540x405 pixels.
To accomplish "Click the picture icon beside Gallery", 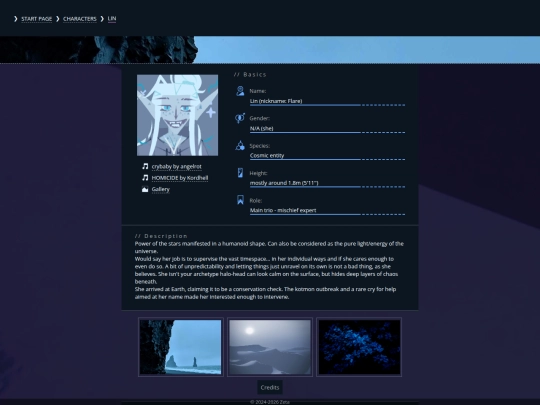I will (145, 189).
